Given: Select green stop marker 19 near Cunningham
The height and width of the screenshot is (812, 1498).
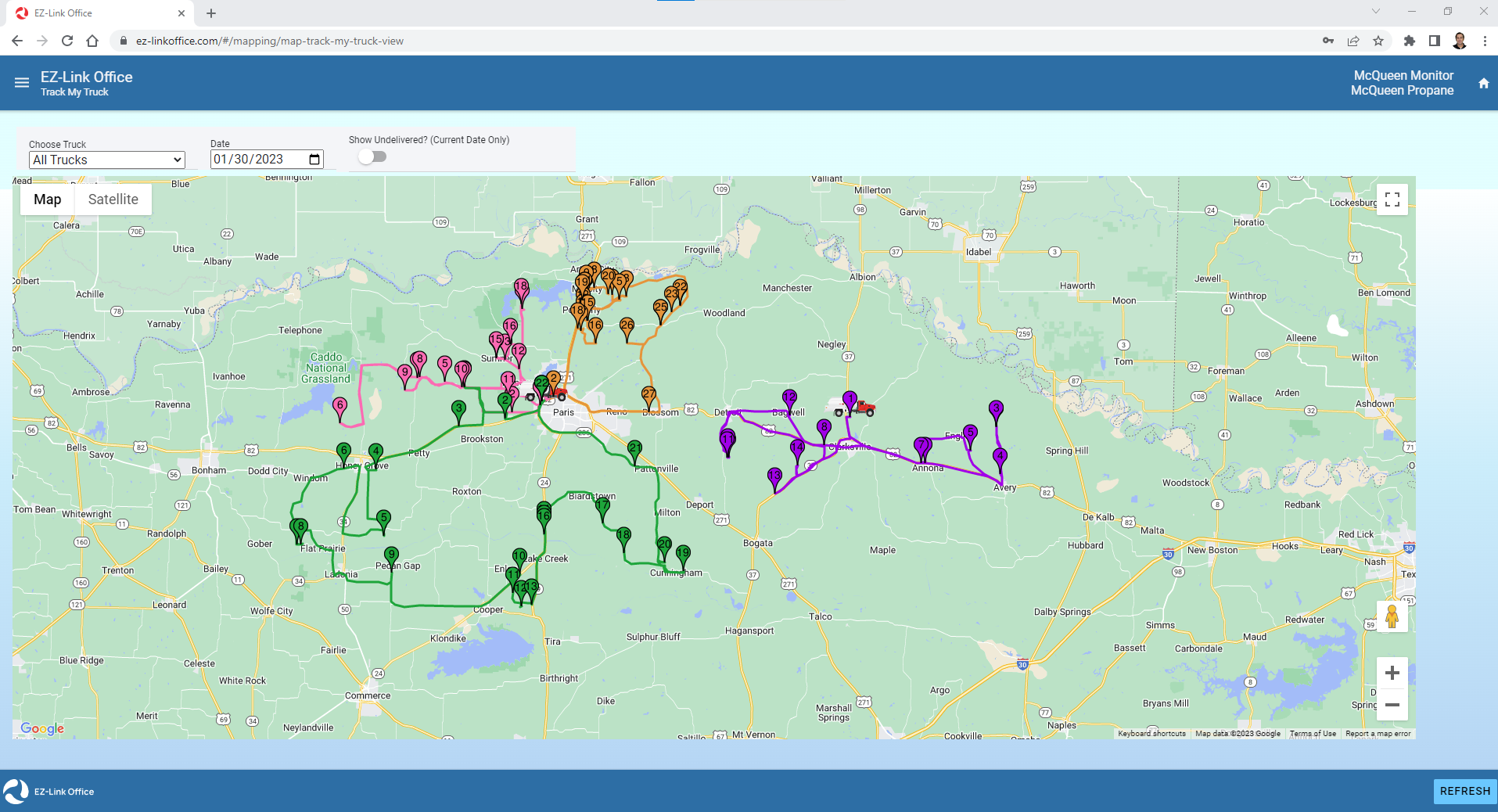Looking at the screenshot, I should point(682,553).
